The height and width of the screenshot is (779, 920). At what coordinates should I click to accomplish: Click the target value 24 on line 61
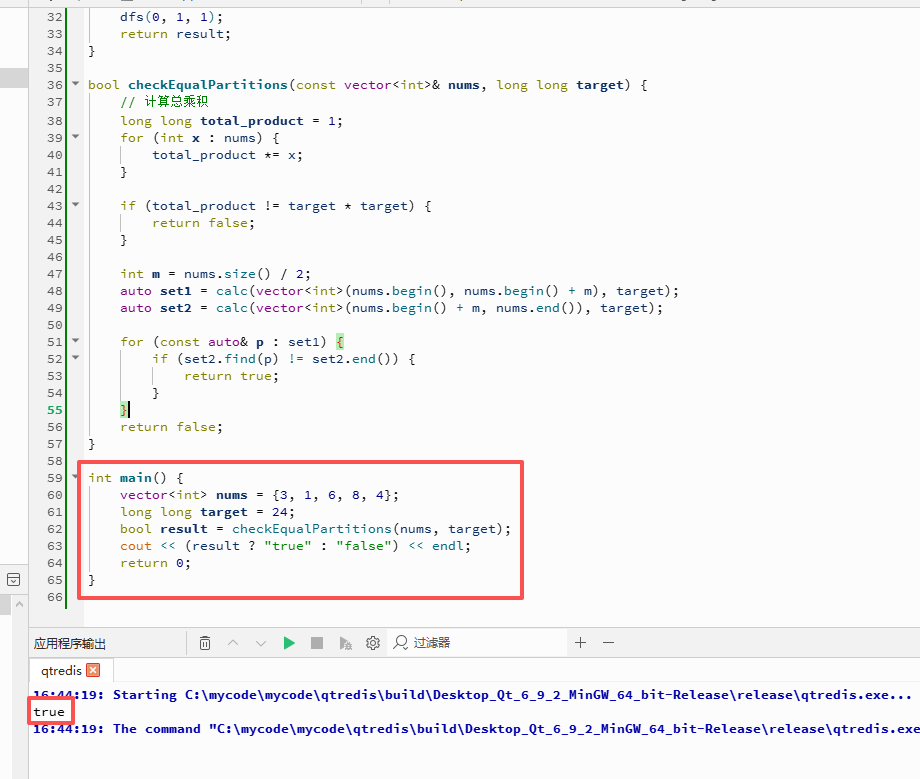[x=279, y=512]
